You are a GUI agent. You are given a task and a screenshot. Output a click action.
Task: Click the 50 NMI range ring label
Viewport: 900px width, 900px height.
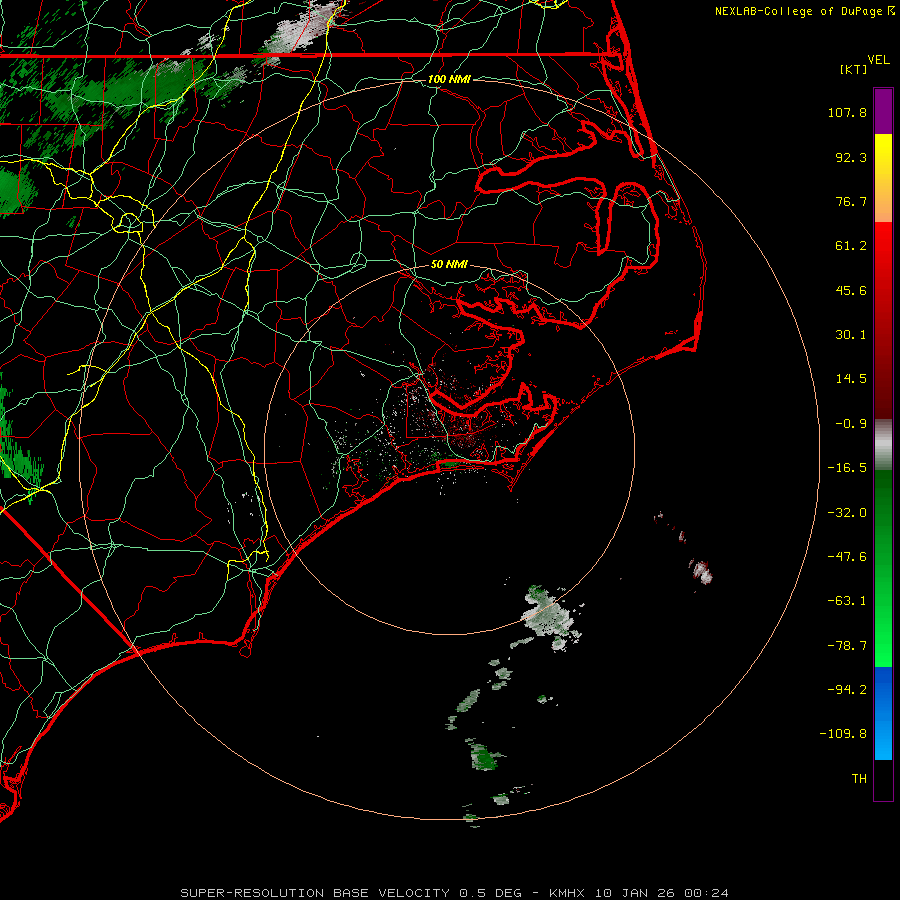point(449,265)
